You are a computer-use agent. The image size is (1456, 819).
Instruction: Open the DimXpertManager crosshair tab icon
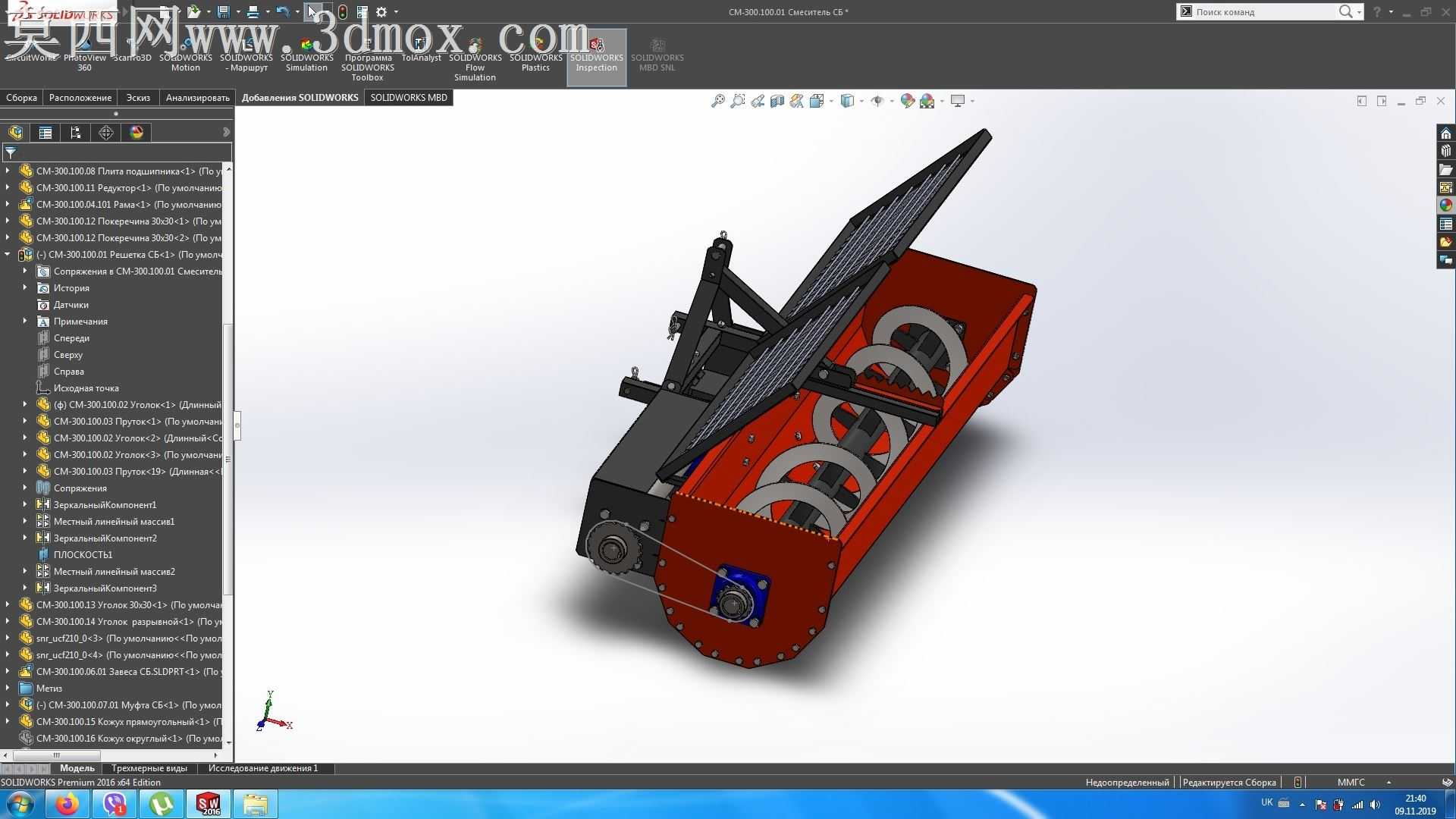(x=106, y=133)
